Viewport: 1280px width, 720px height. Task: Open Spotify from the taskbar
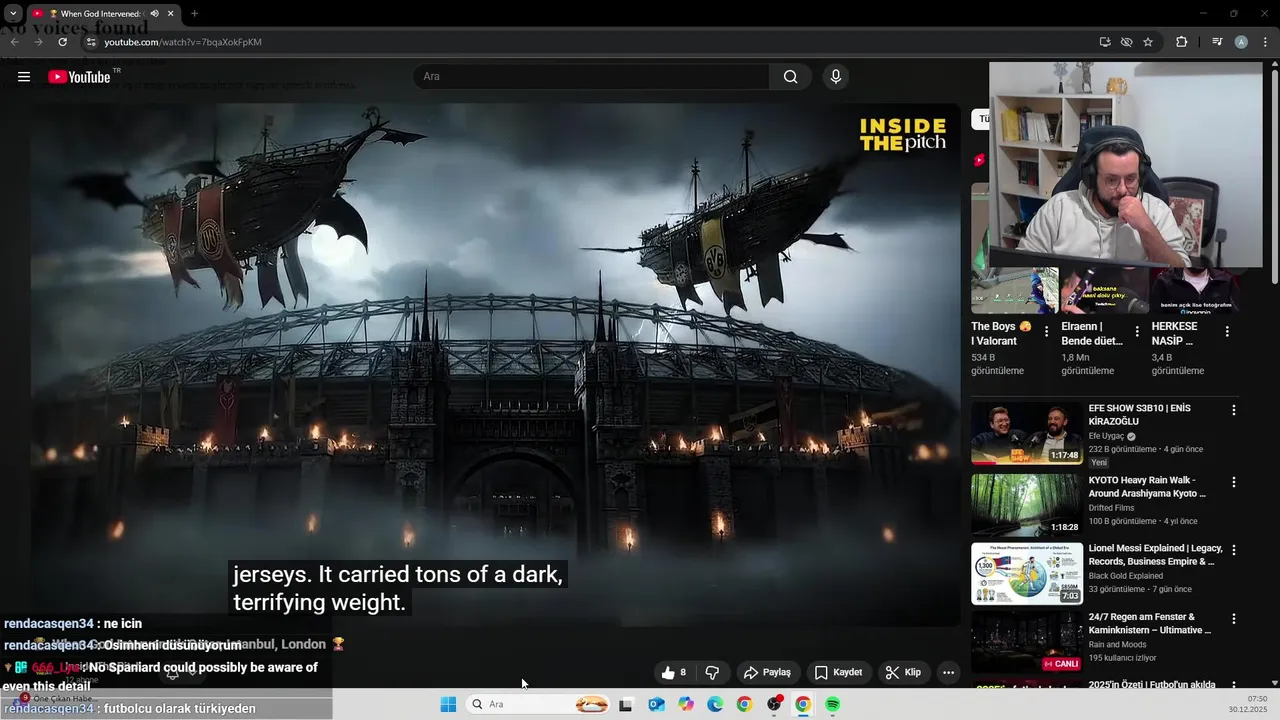pos(833,705)
